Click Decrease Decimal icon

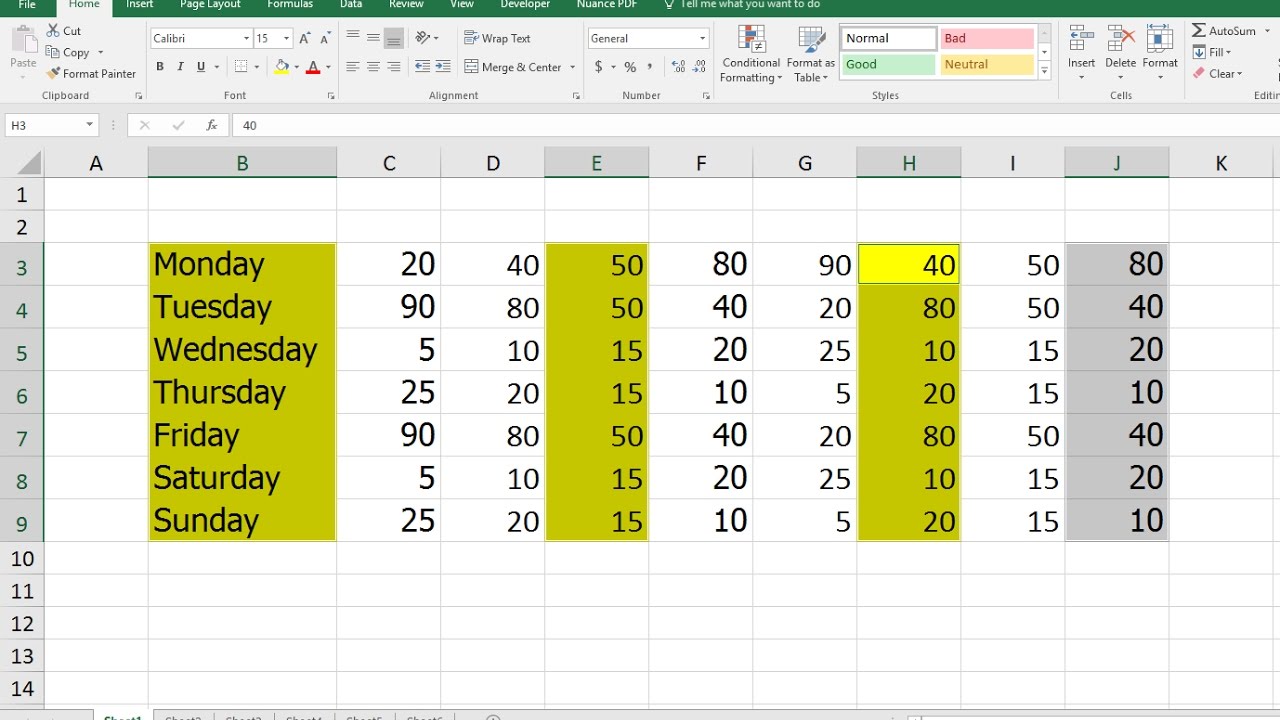tap(700, 67)
